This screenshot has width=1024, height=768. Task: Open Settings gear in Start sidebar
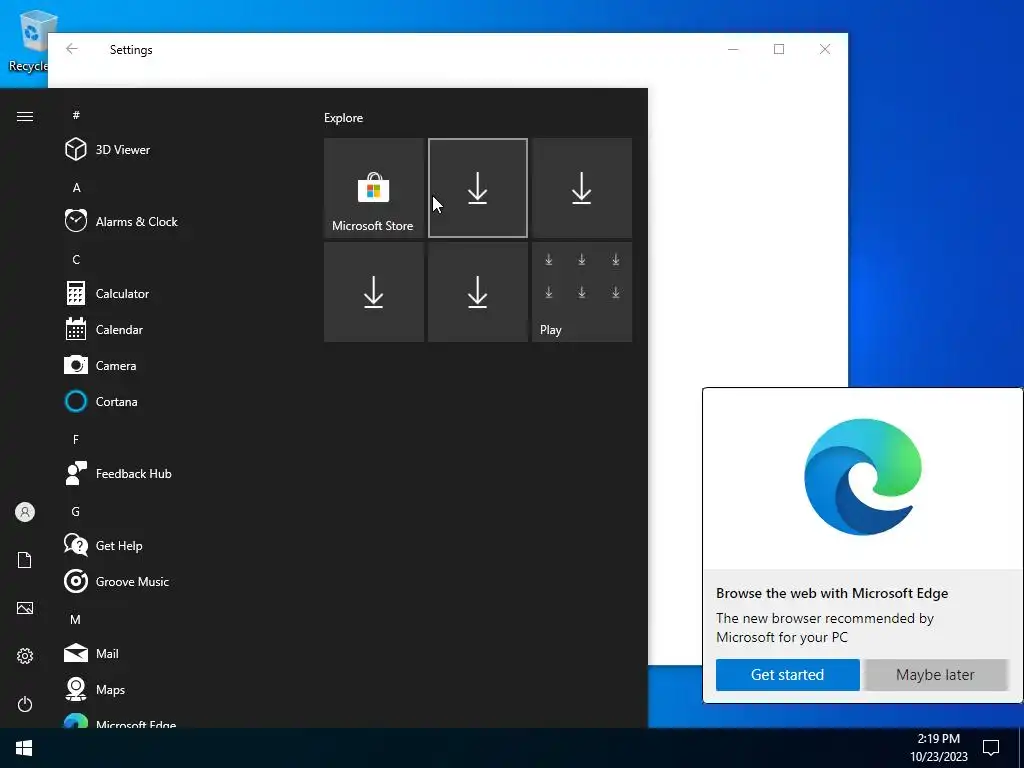pos(25,656)
